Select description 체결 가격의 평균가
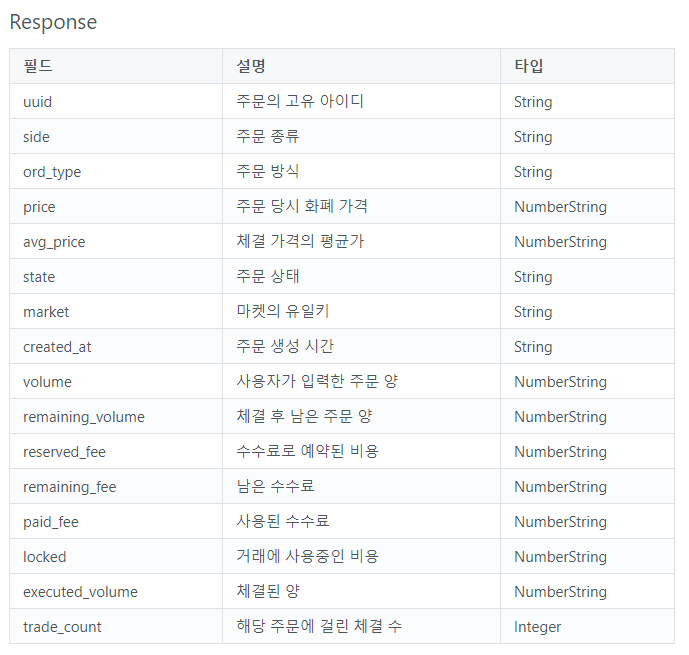This screenshot has height=655, width=689. (300, 241)
